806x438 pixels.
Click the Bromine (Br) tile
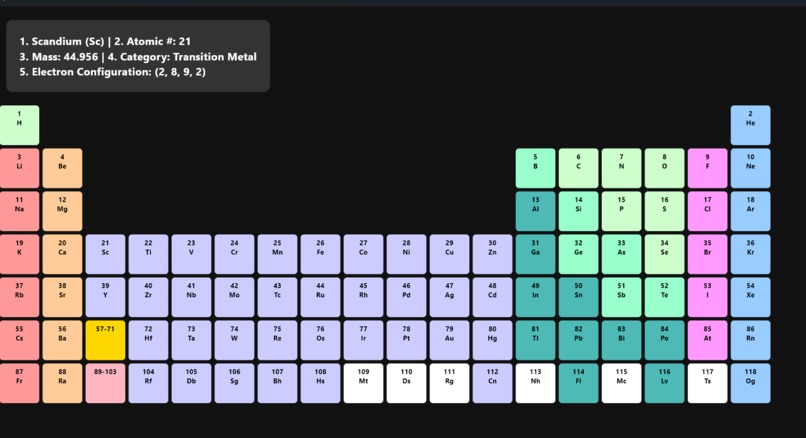(x=707, y=254)
